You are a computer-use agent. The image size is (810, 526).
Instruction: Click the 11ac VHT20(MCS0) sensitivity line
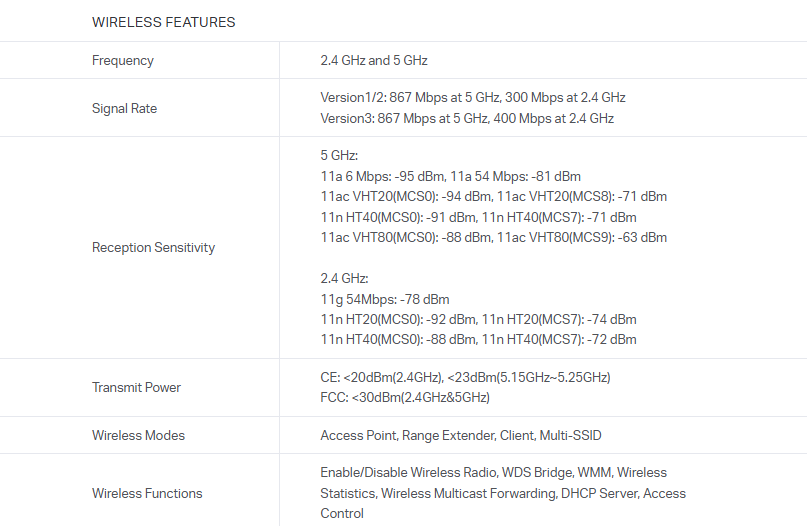[493, 196]
